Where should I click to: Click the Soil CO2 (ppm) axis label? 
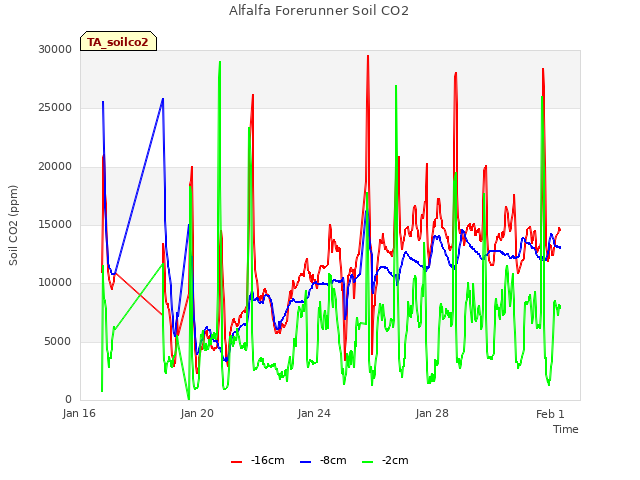[x=13, y=225]
